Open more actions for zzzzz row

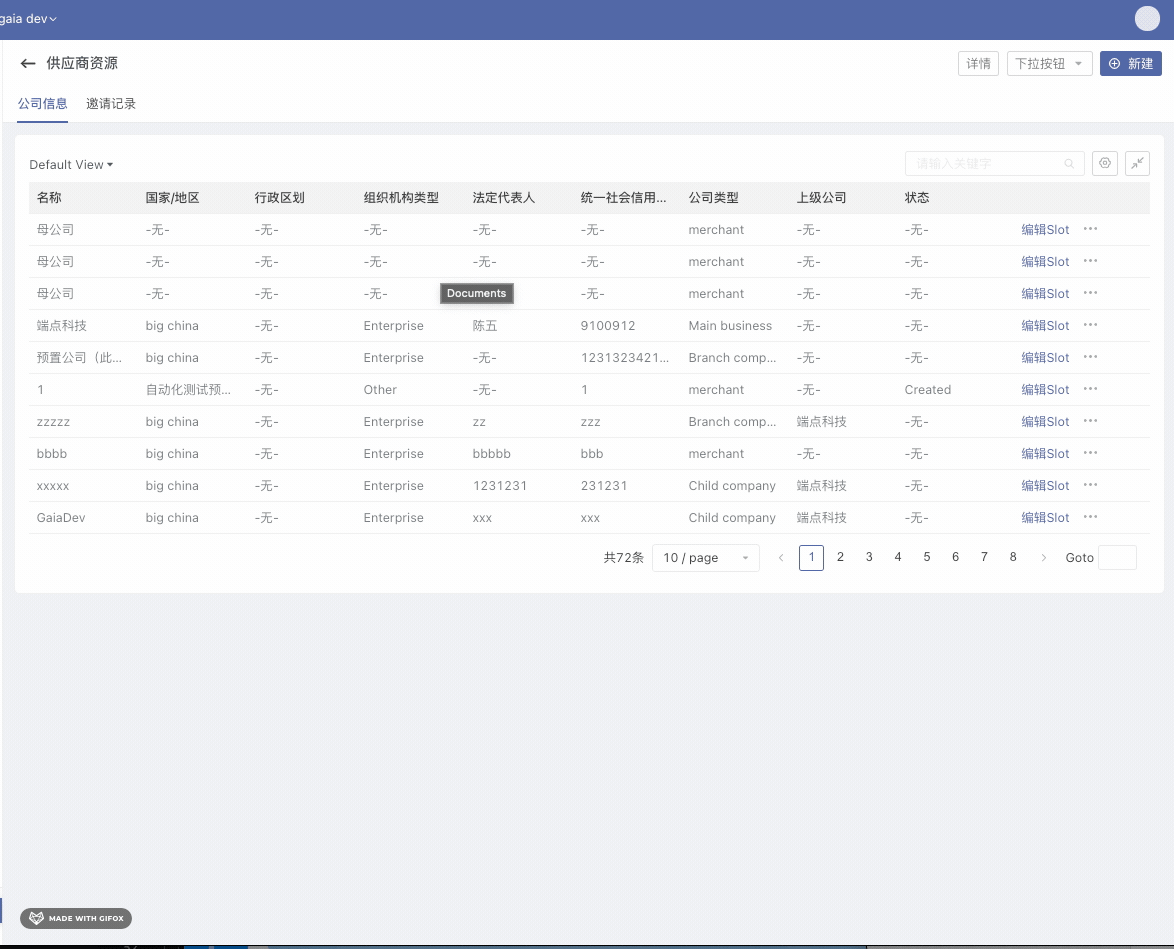click(1090, 421)
